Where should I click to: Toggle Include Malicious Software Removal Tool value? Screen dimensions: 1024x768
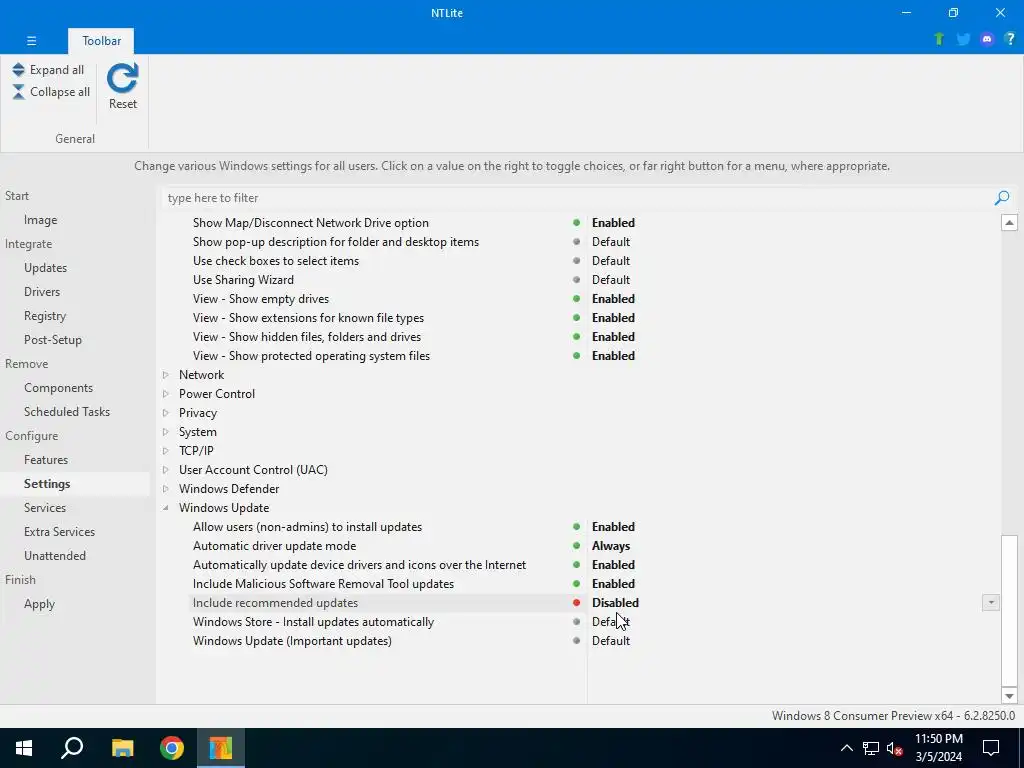pos(613,584)
